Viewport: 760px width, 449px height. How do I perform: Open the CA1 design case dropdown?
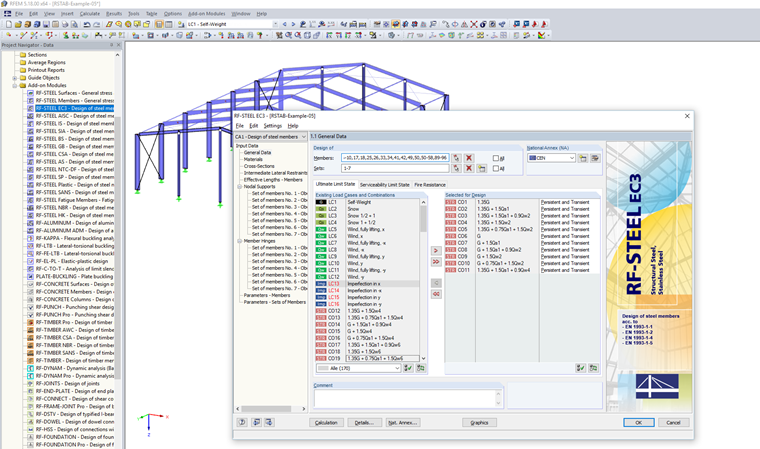click(303, 137)
